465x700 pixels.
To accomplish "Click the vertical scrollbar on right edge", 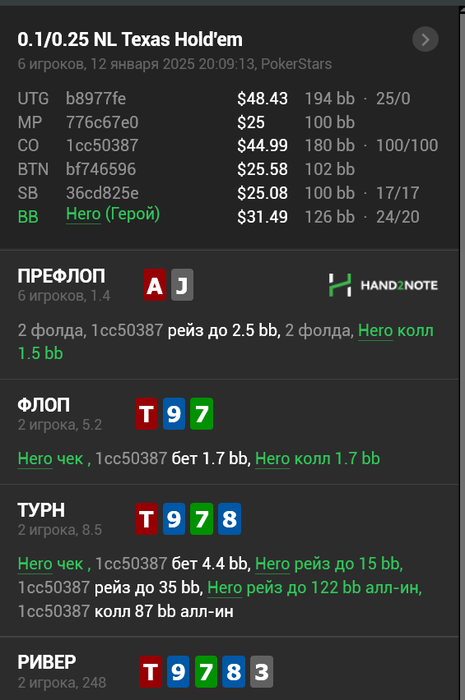I will coord(462,353).
